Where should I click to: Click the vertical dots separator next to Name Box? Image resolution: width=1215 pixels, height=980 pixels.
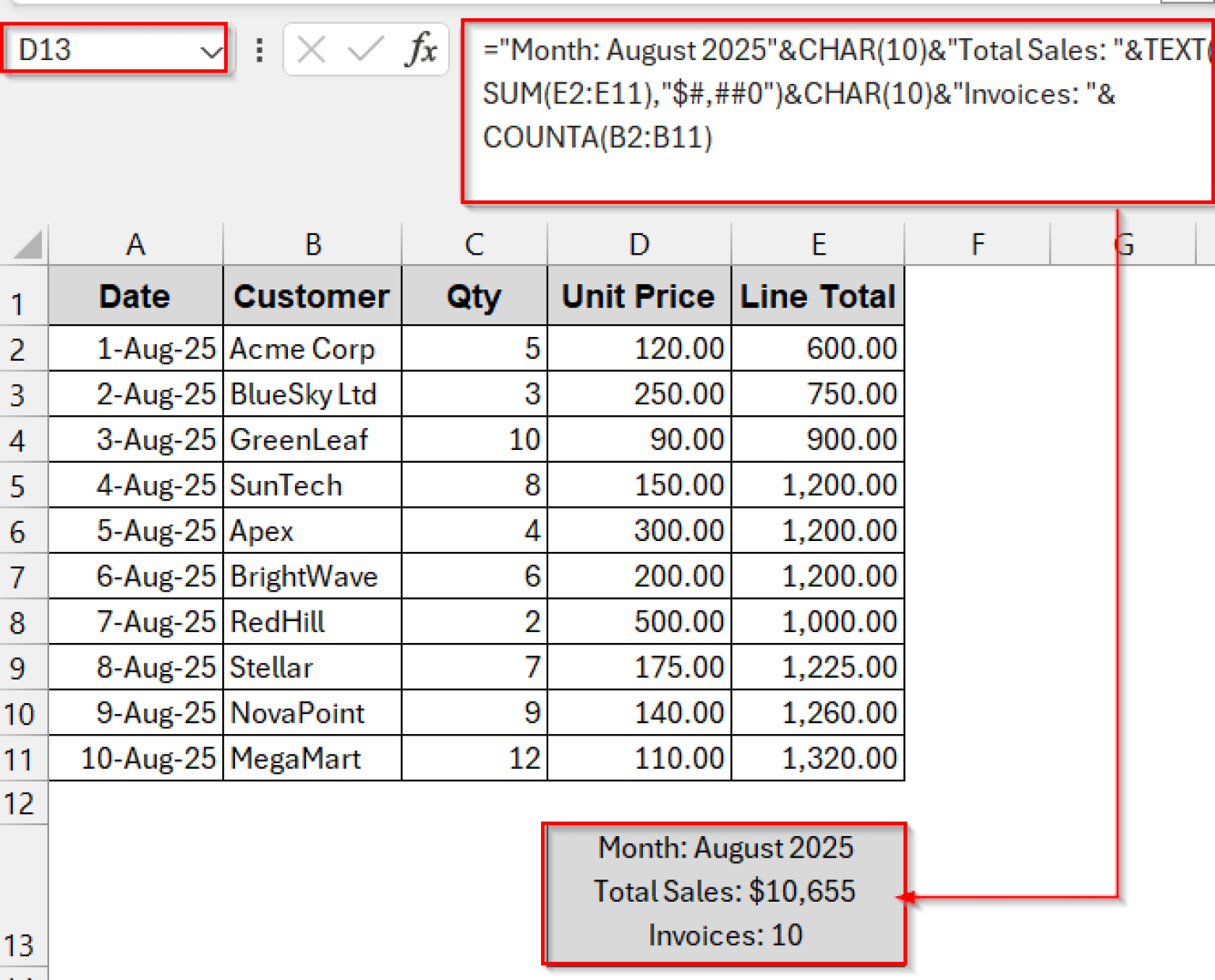[259, 49]
